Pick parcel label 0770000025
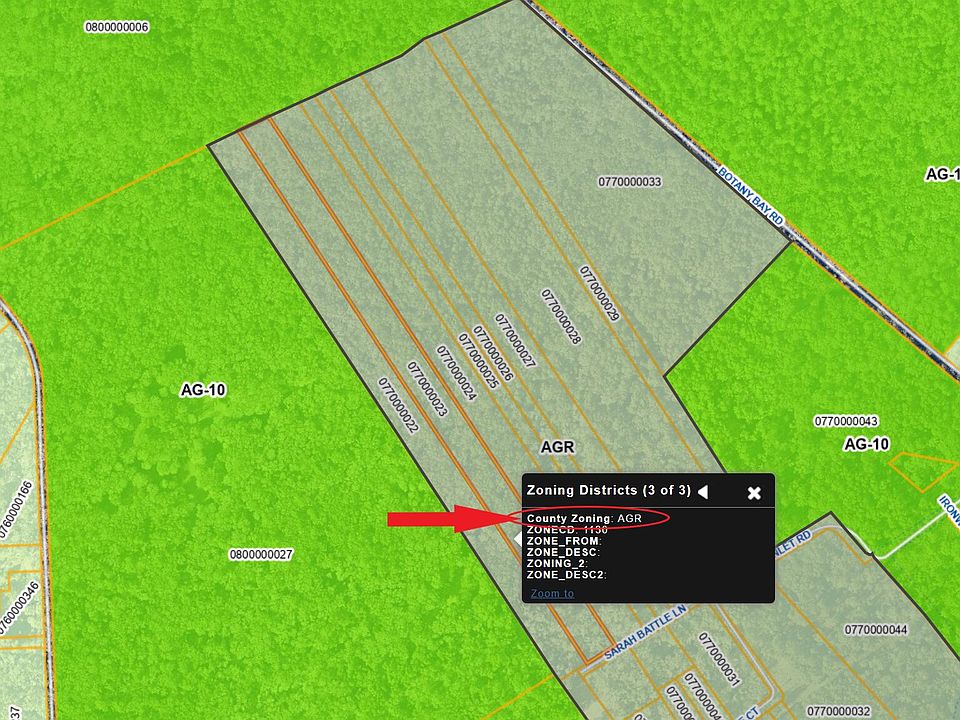960x720 pixels. (479, 361)
